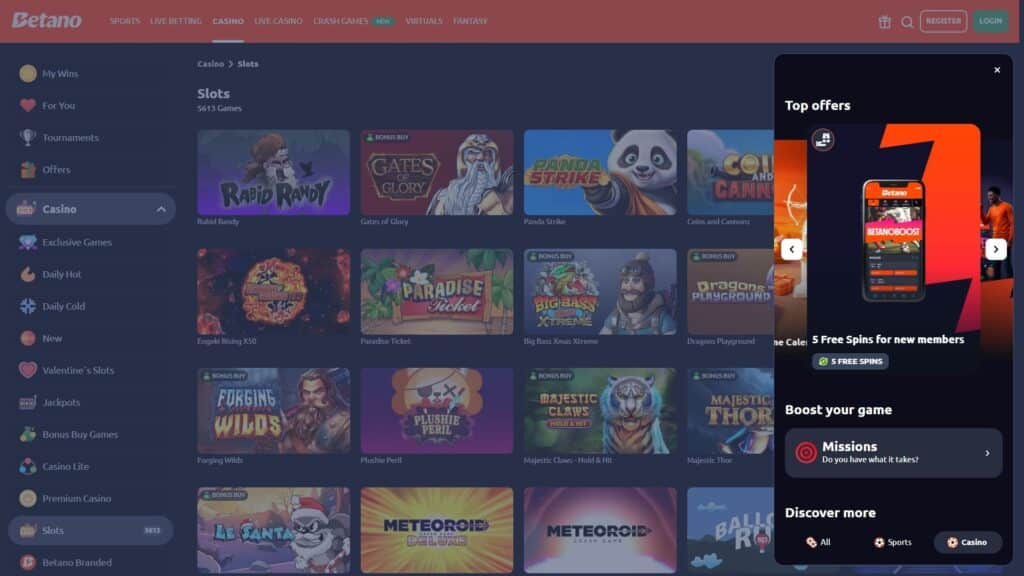Click the search magnifier in the top bar
Viewport: 1024px width, 576px height.
pyautogui.click(x=907, y=20)
